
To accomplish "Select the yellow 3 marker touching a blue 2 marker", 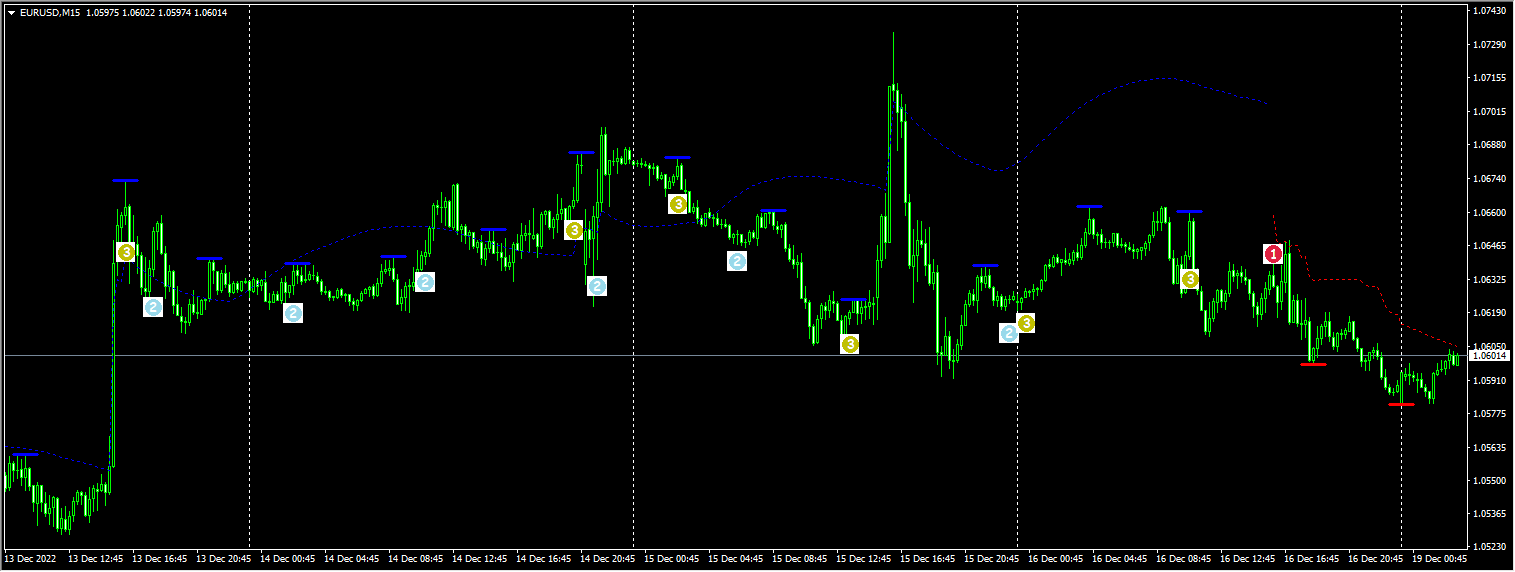I will tap(1026, 323).
